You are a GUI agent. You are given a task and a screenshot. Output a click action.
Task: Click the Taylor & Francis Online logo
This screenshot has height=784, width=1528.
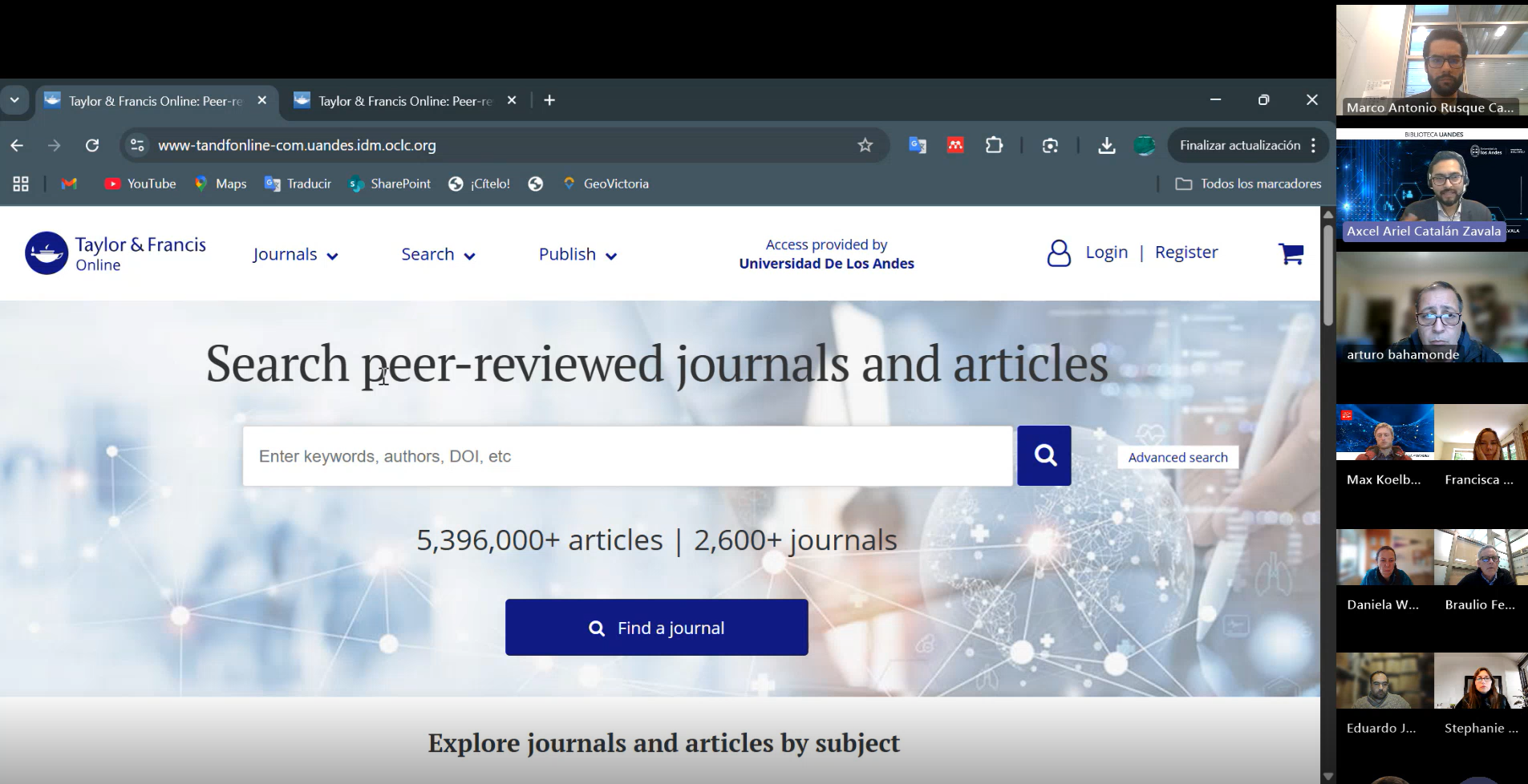(116, 253)
